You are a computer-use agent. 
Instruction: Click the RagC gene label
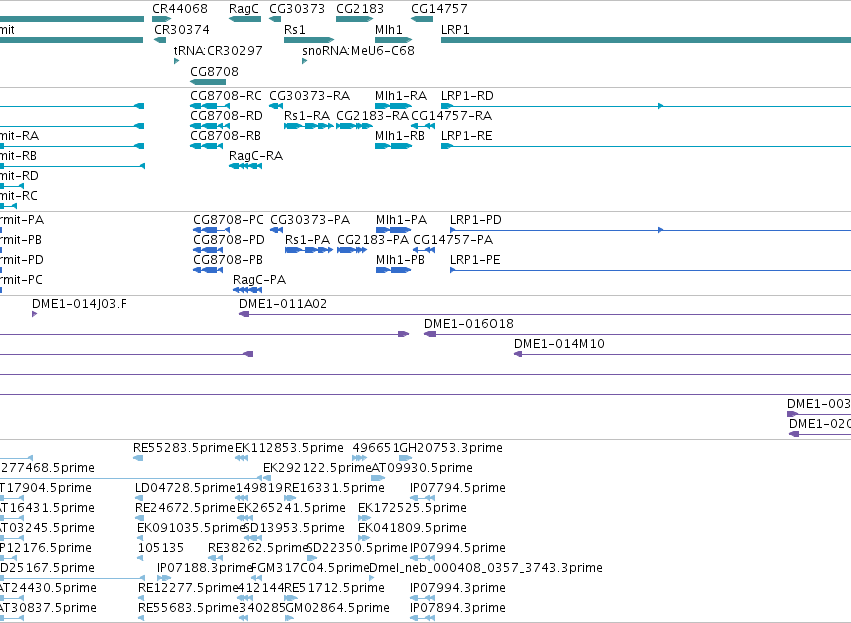coord(244,9)
